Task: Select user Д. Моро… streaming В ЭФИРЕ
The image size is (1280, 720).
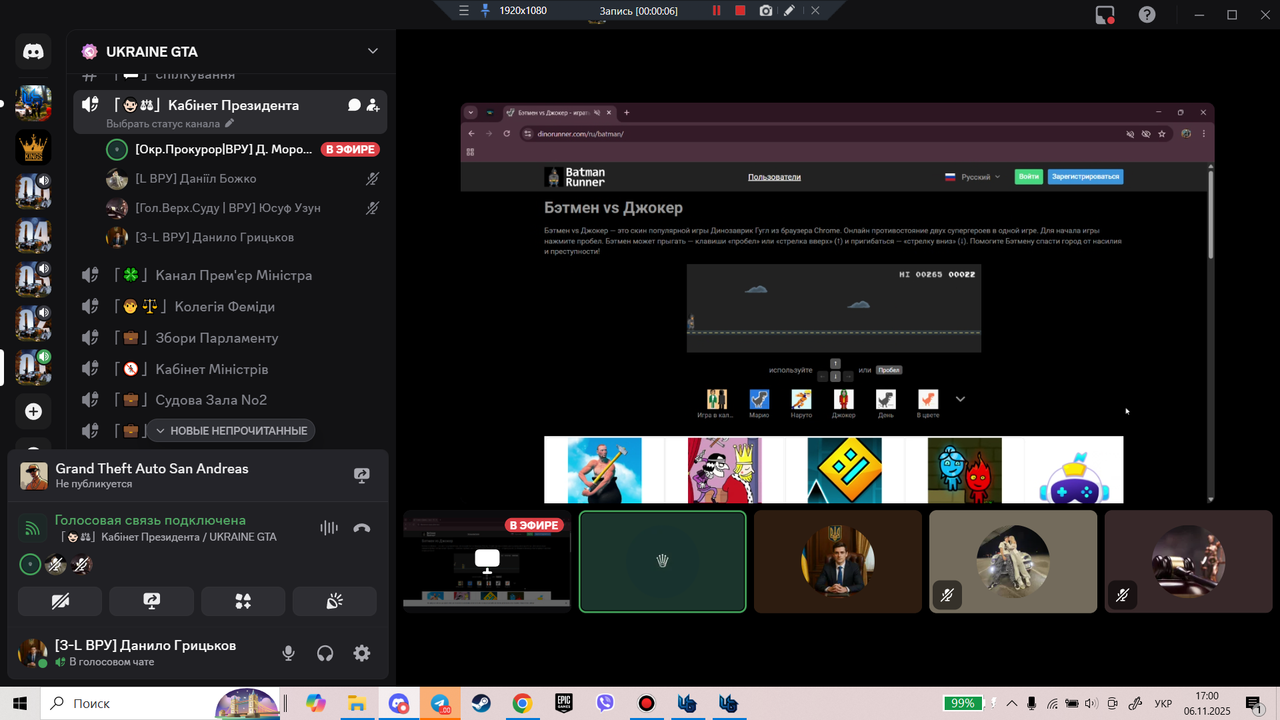Action: [x=243, y=149]
